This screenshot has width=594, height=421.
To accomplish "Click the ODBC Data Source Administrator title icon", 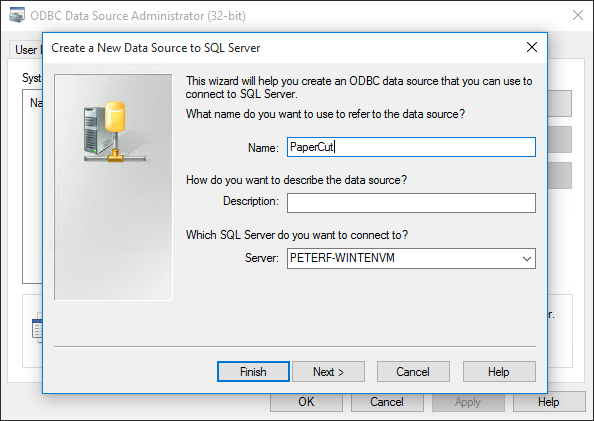I will tap(17, 16).
